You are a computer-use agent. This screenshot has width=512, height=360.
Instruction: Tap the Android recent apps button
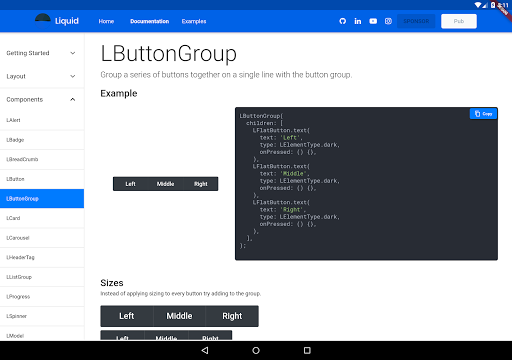[307, 350]
